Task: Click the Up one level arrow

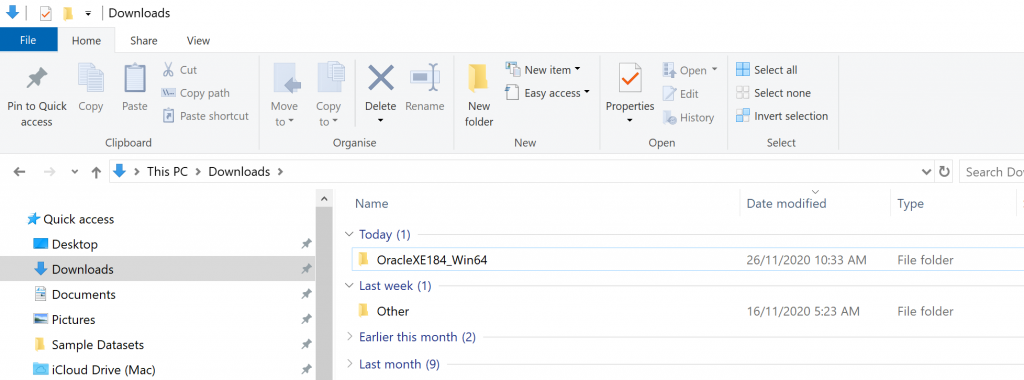Action: (x=97, y=172)
